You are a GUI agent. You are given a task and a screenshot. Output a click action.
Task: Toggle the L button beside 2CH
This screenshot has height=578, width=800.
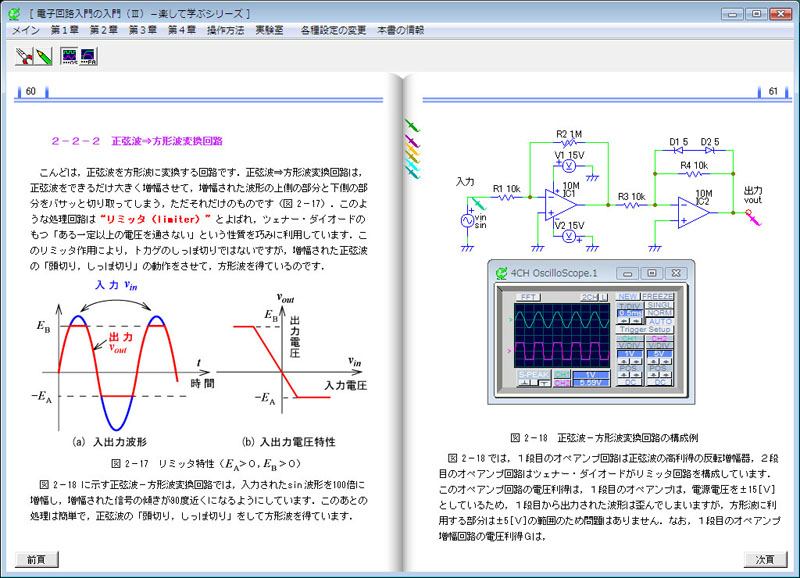[x=604, y=297]
